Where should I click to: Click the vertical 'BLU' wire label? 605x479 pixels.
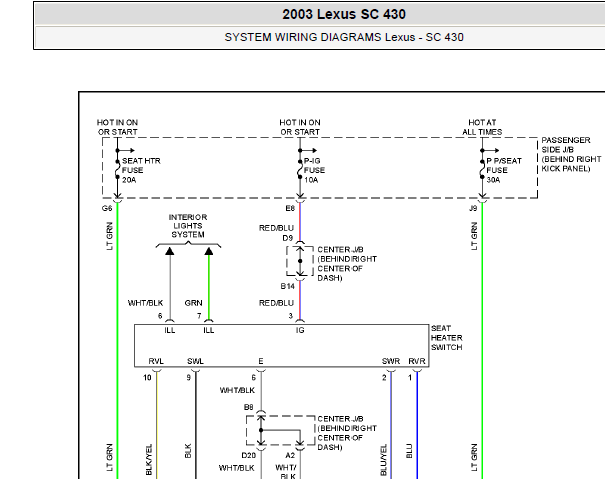[409, 451]
